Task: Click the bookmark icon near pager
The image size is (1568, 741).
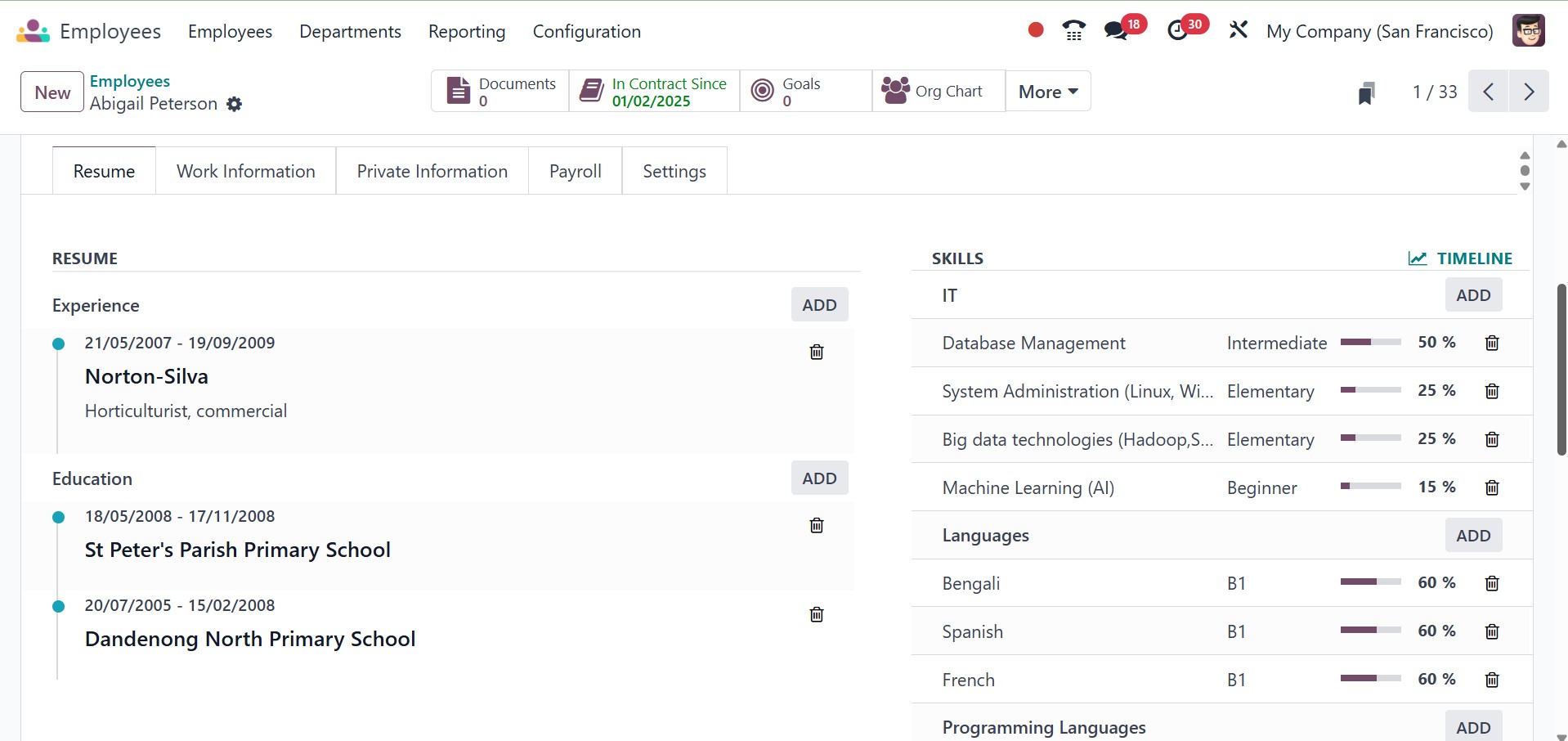Action: [x=1366, y=92]
